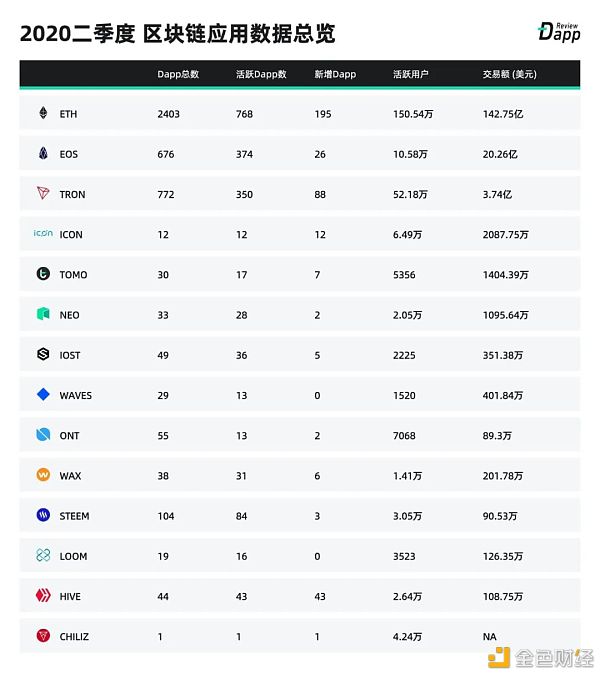Click the TOMO round black icon
The image size is (600, 674).
point(43,274)
